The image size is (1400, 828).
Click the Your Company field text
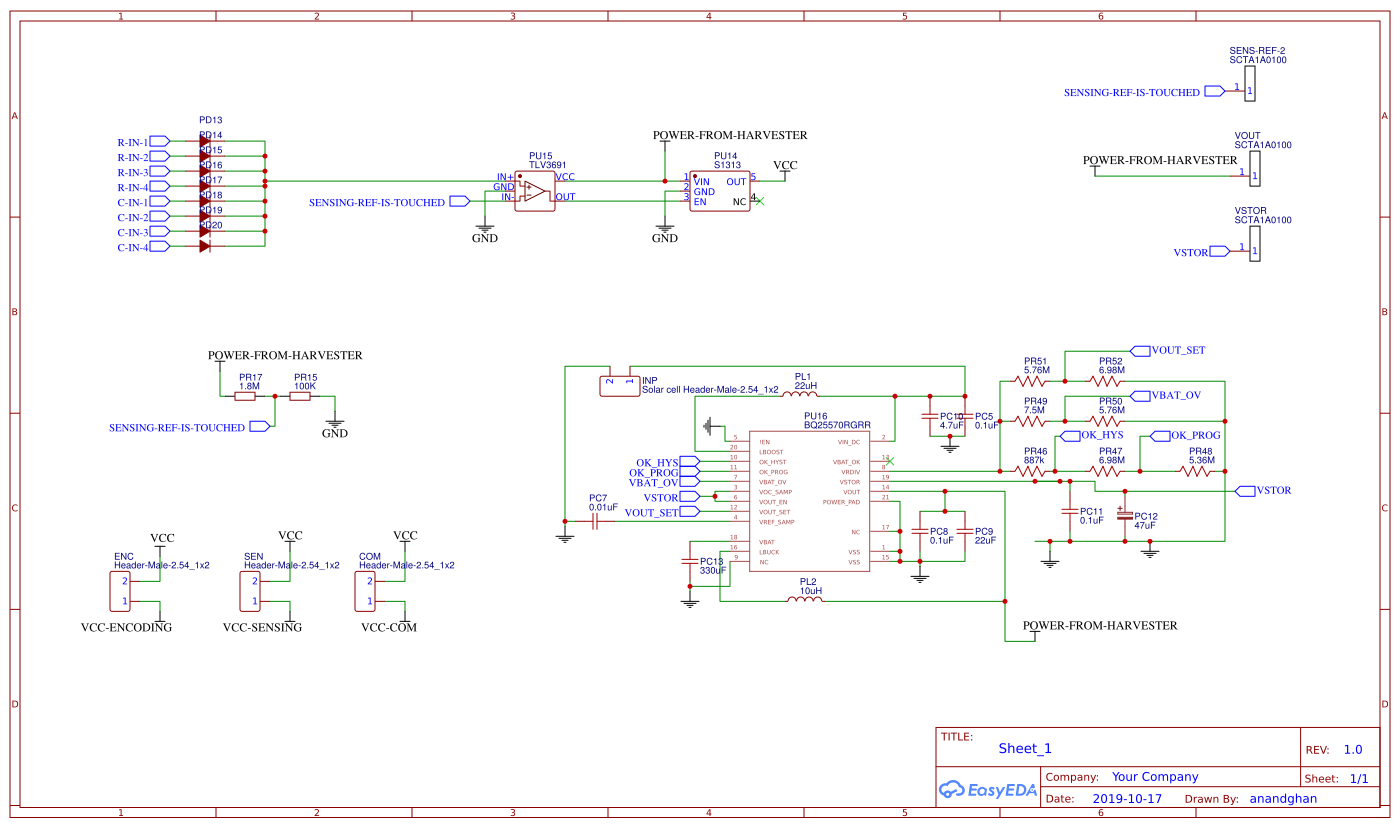[x=1155, y=777]
